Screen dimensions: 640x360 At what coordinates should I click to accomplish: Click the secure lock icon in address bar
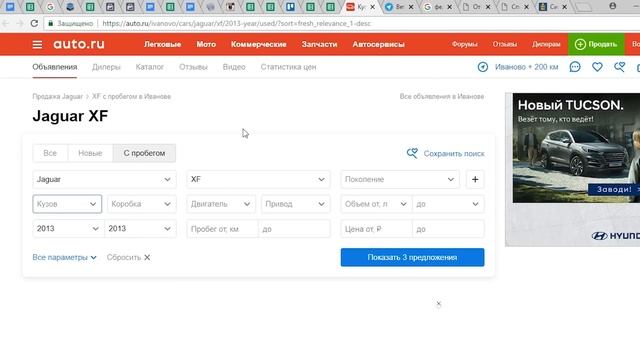coord(51,24)
